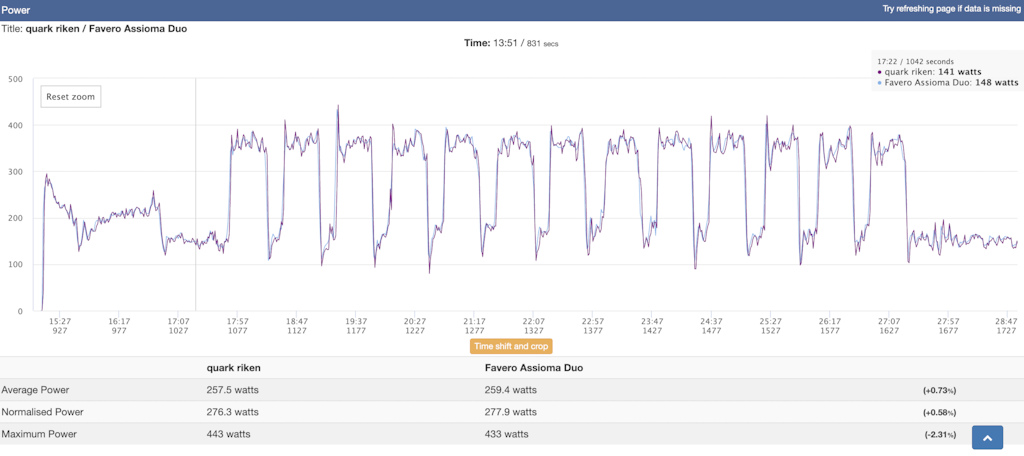The height and width of the screenshot is (456, 1024).
Task: Click the 17:22 / 1042 seconds tooltip header
Action: [x=916, y=61]
